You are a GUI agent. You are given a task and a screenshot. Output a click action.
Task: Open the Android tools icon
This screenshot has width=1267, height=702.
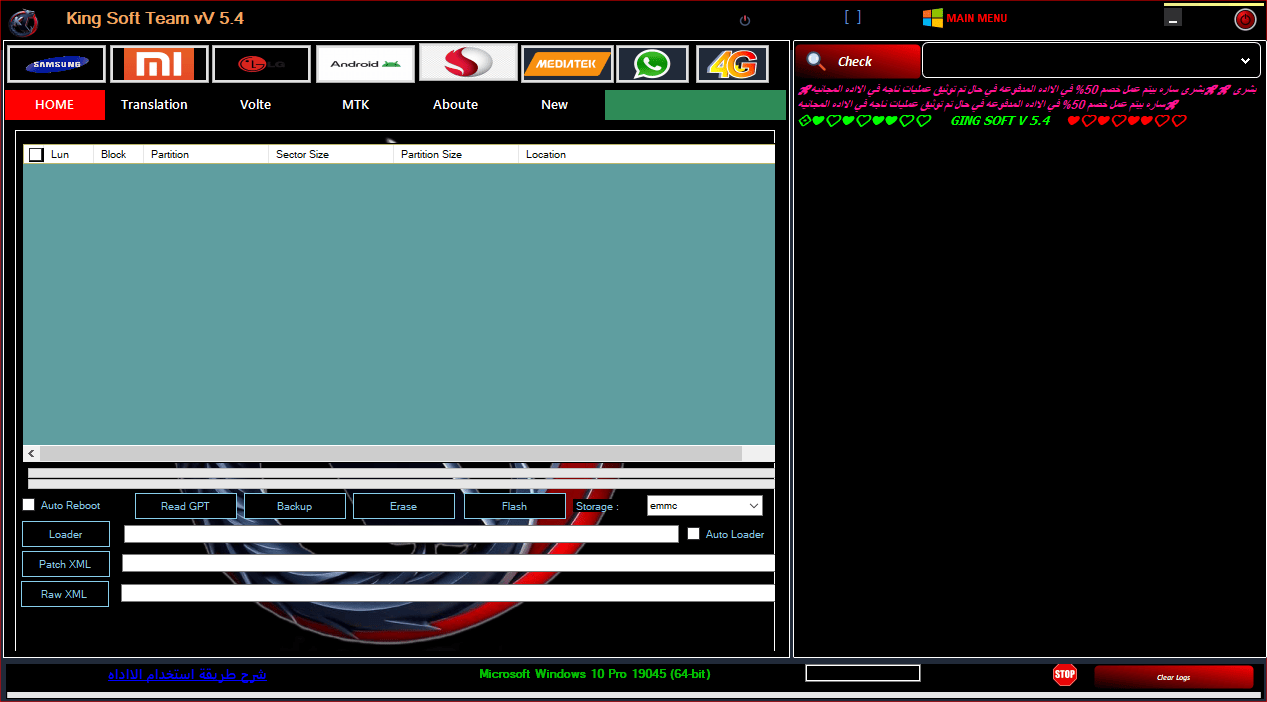pyautogui.click(x=365, y=64)
